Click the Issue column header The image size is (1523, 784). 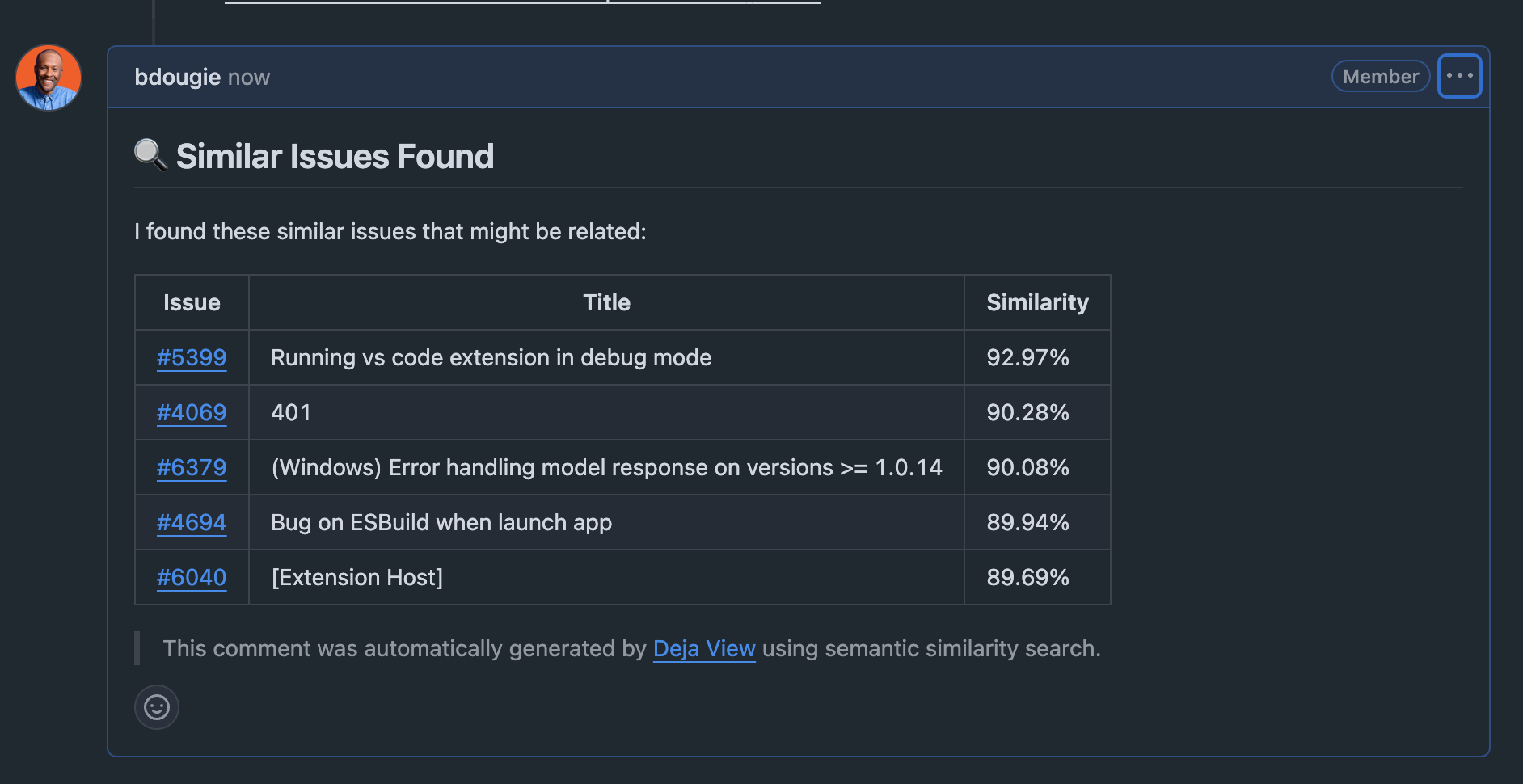(192, 302)
